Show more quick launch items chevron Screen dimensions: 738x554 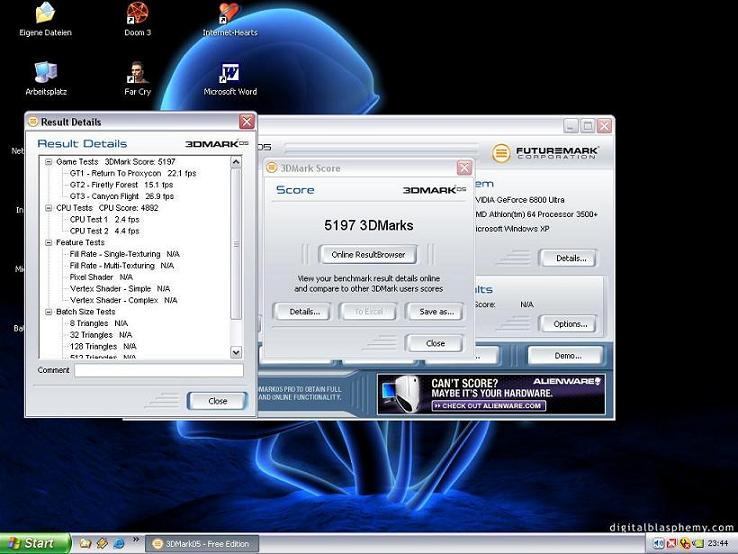[136, 539]
